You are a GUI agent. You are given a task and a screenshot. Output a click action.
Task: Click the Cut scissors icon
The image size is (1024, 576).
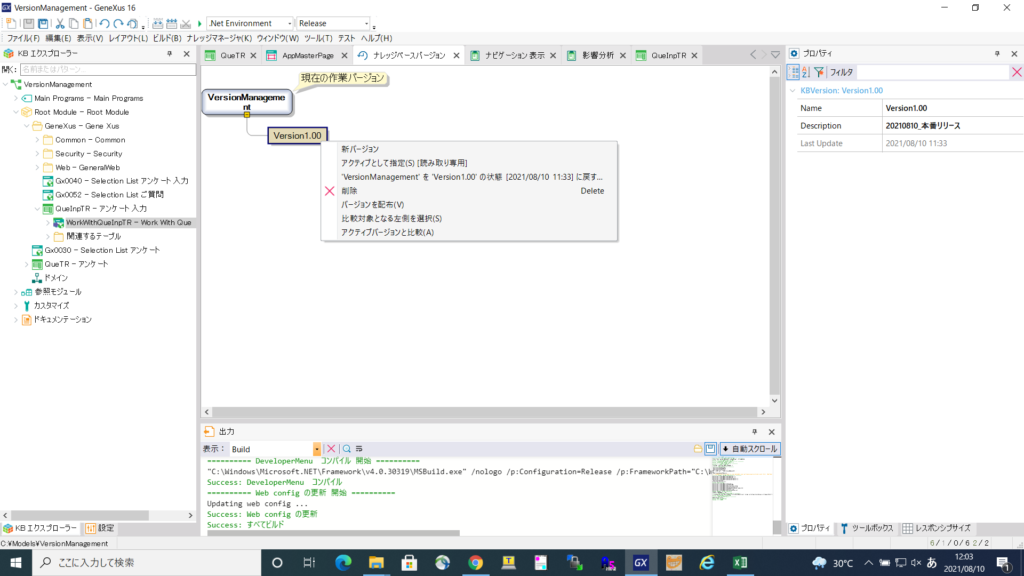pyautogui.click(x=60, y=24)
